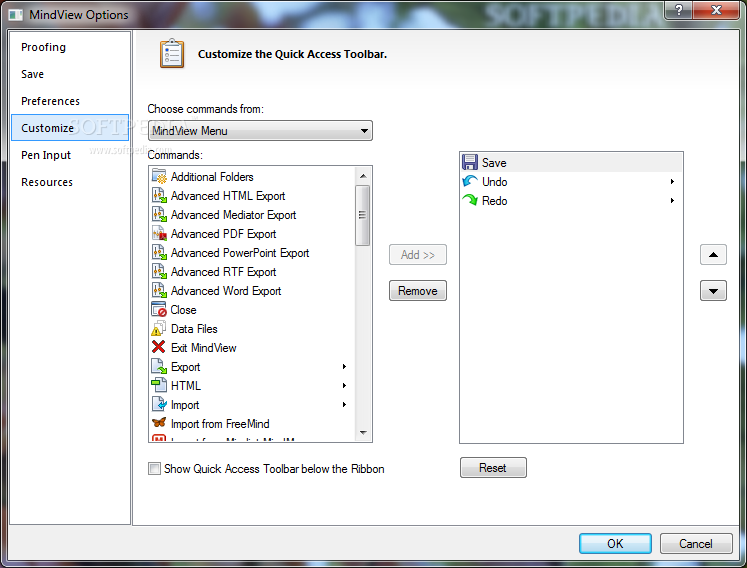Screen dimensions: 747x568
Task: Click the clipboard Customize header icon
Action: [172, 53]
